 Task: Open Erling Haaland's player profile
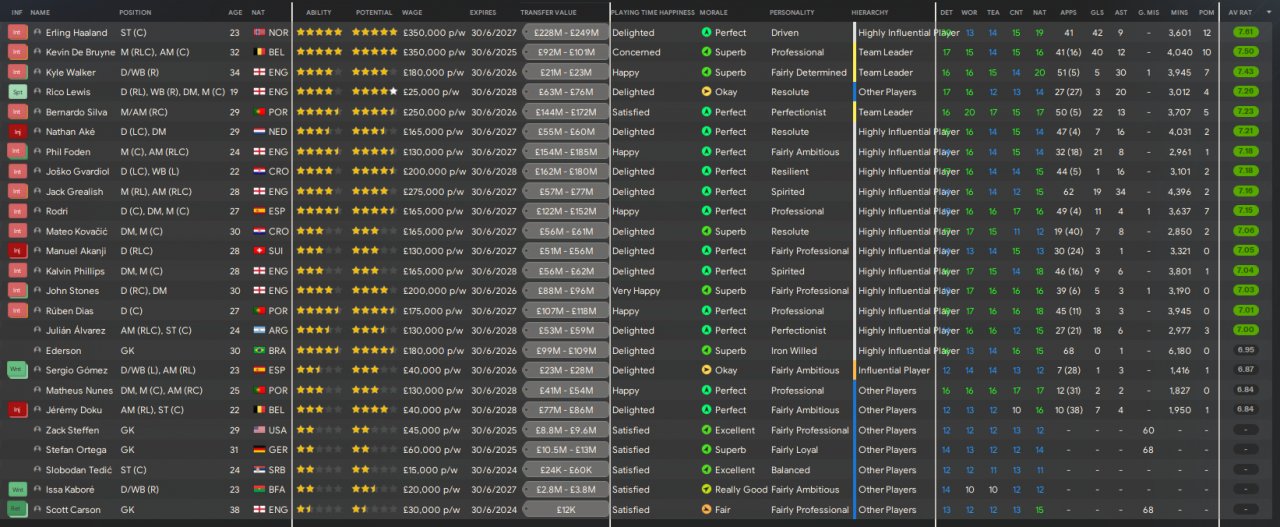coord(76,32)
